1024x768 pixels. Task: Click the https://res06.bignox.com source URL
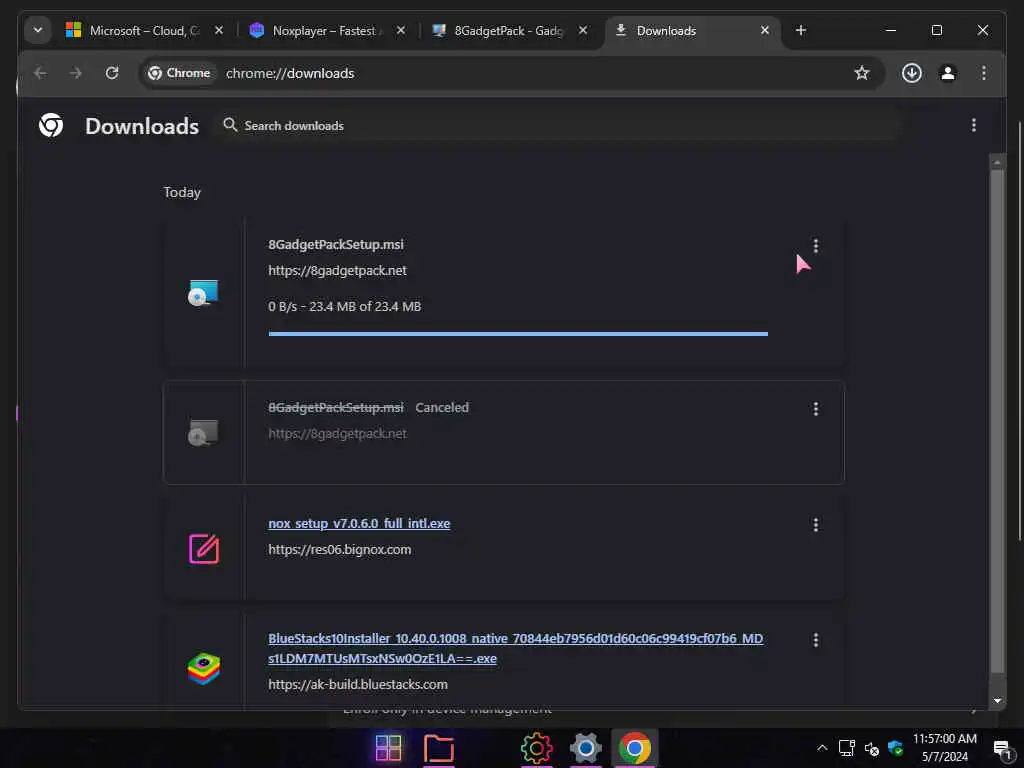point(340,550)
